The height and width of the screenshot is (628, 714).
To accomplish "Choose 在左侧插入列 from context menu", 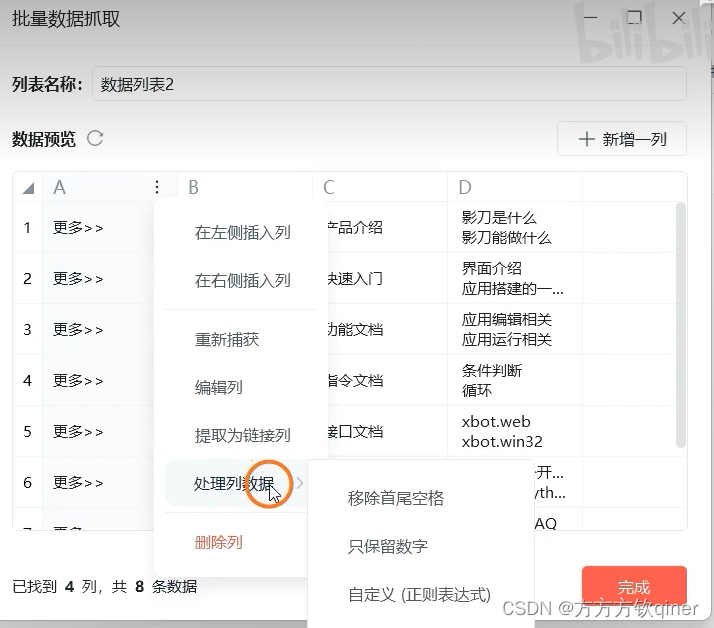I will click(242, 232).
